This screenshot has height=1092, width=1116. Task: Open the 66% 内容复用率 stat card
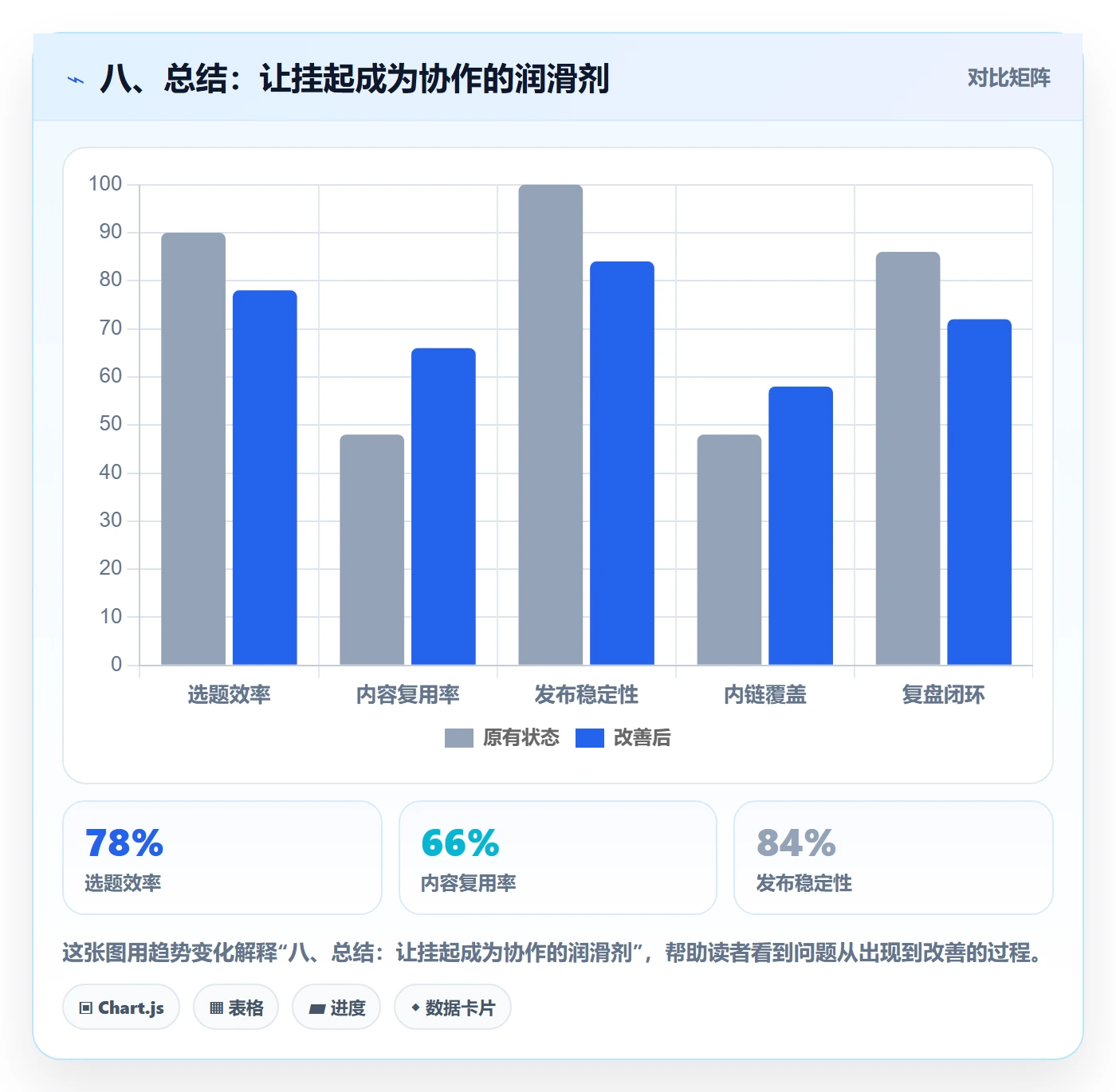[x=558, y=858]
